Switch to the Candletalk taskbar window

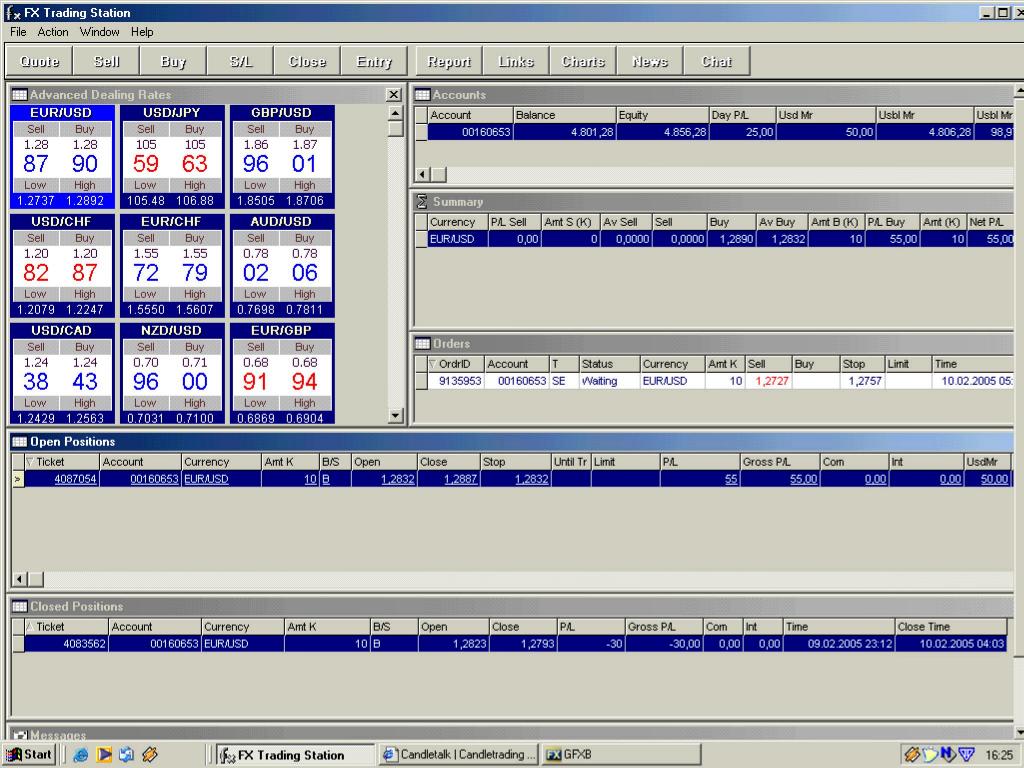click(459, 755)
